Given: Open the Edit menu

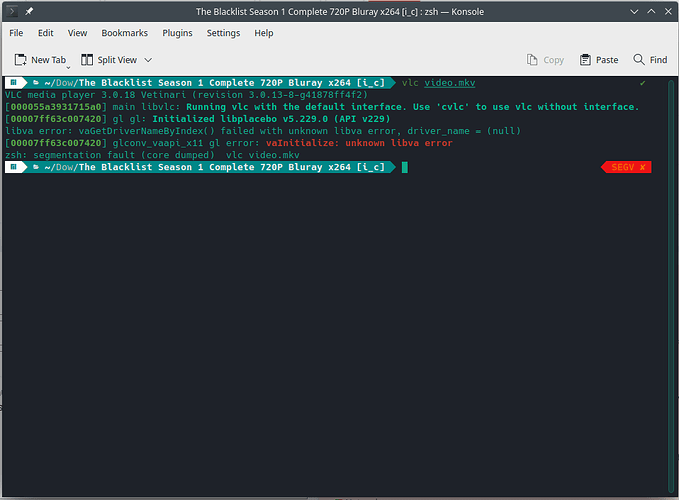Looking at the screenshot, I should tap(45, 33).
